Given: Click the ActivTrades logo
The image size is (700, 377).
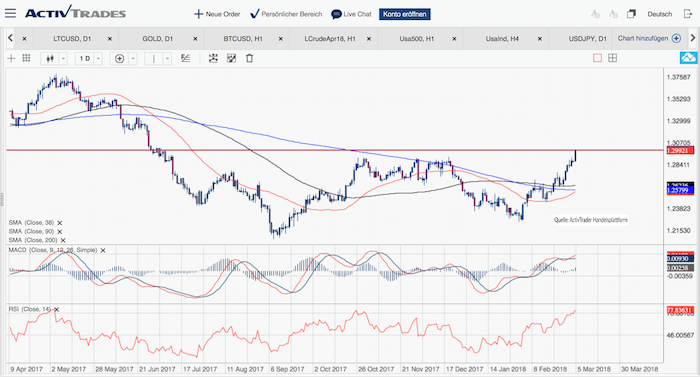Looking at the screenshot, I should coord(75,13).
